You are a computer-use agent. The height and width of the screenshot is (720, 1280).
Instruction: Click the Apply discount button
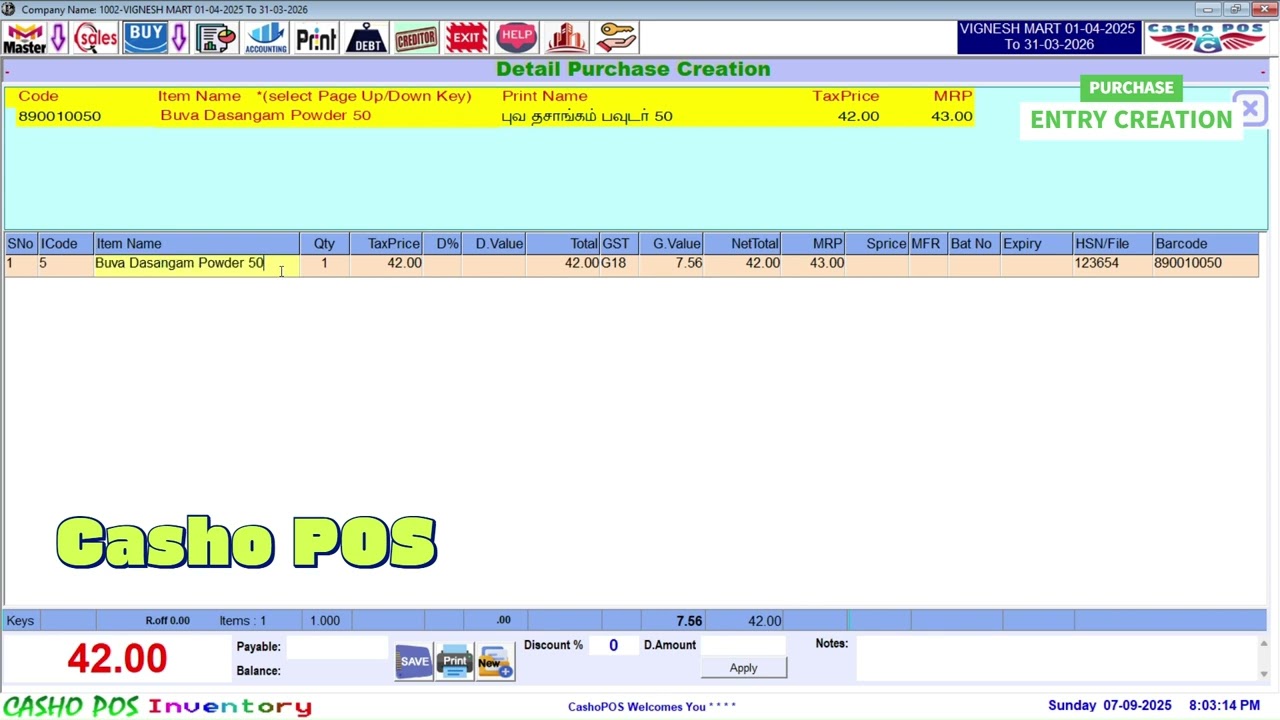click(x=743, y=668)
